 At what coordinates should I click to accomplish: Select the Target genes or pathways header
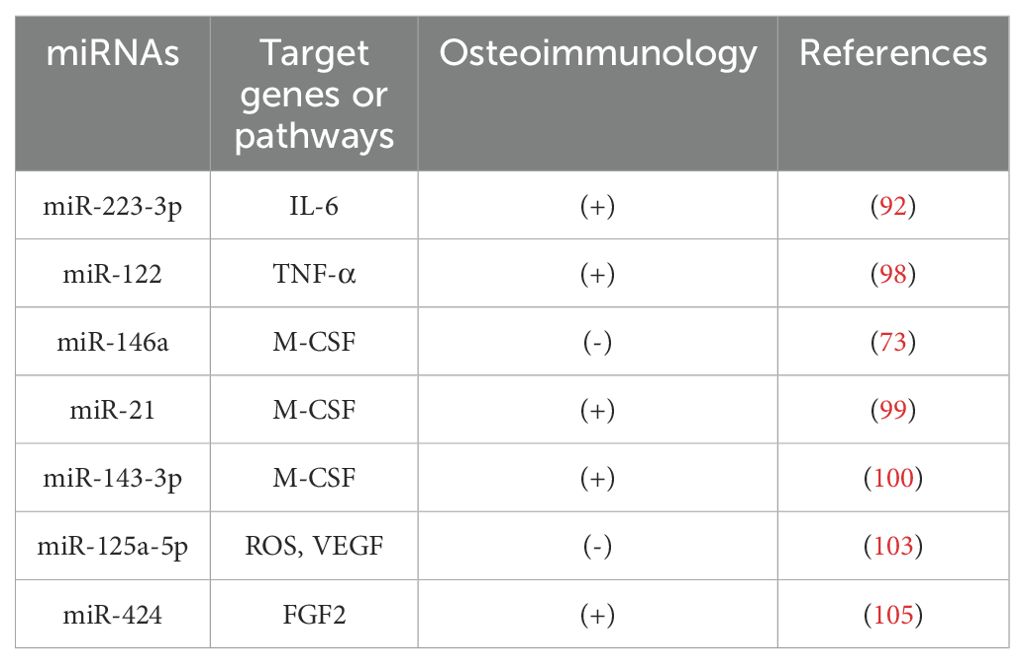coord(314,94)
